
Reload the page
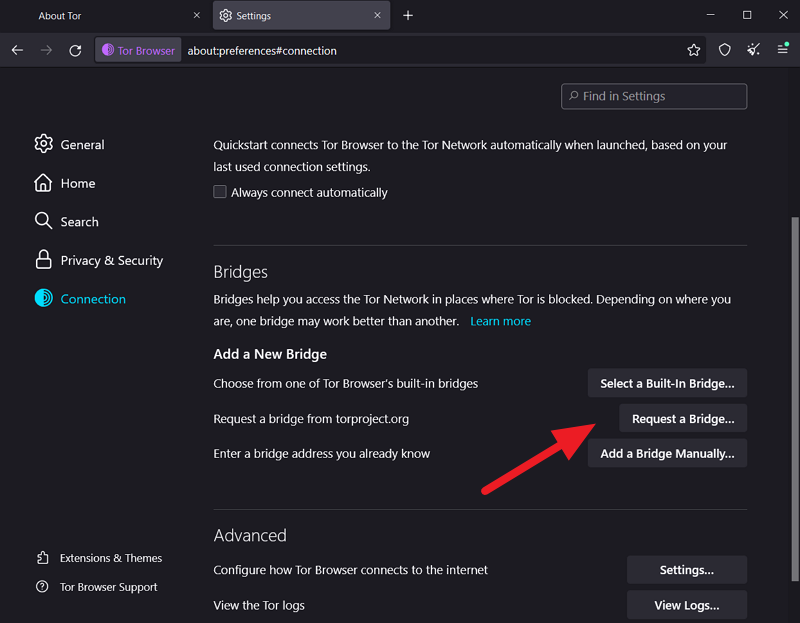tap(75, 49)
